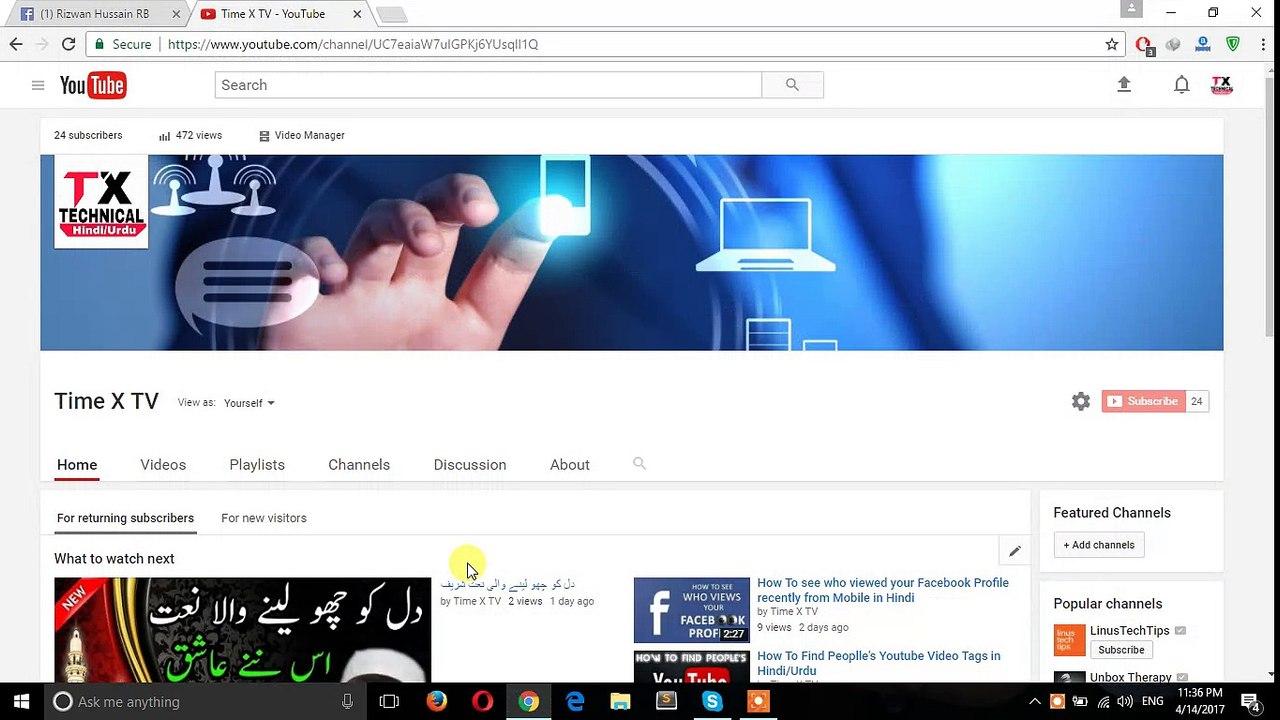This screenshot has width=1280, height=720.
Task: Open the notifications bell
Action: (x=1182, y=85)
